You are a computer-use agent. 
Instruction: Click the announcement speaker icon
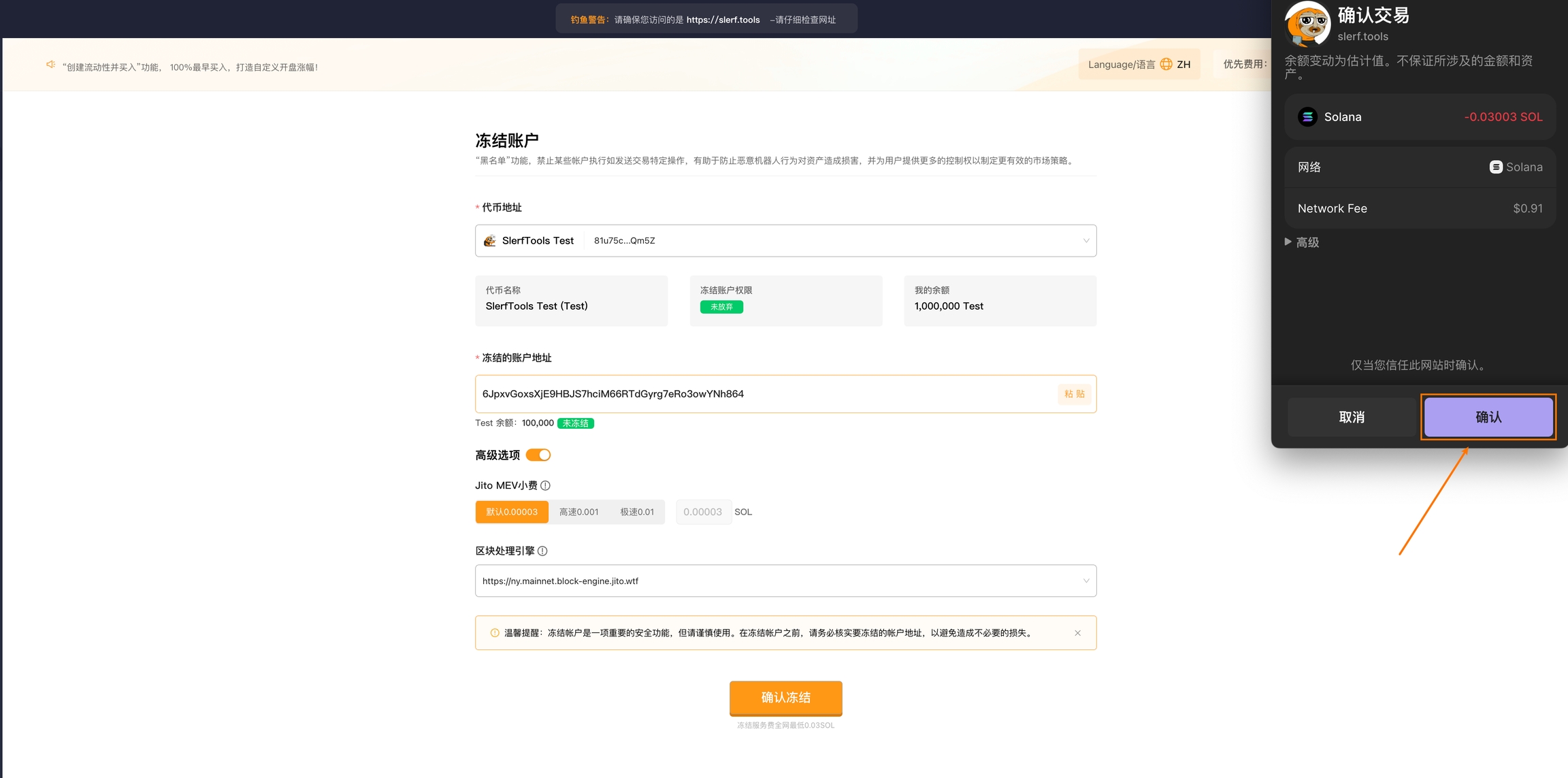[x=50, y=65]
